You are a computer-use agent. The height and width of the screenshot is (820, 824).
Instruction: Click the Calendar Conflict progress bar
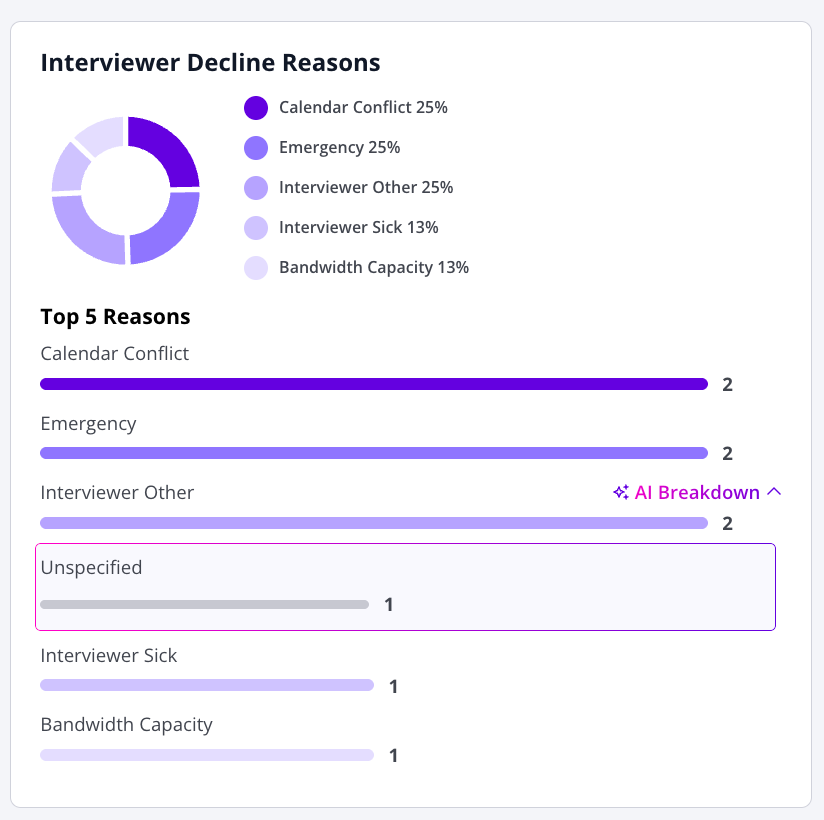pyautogui.click(x=373, y=384)
